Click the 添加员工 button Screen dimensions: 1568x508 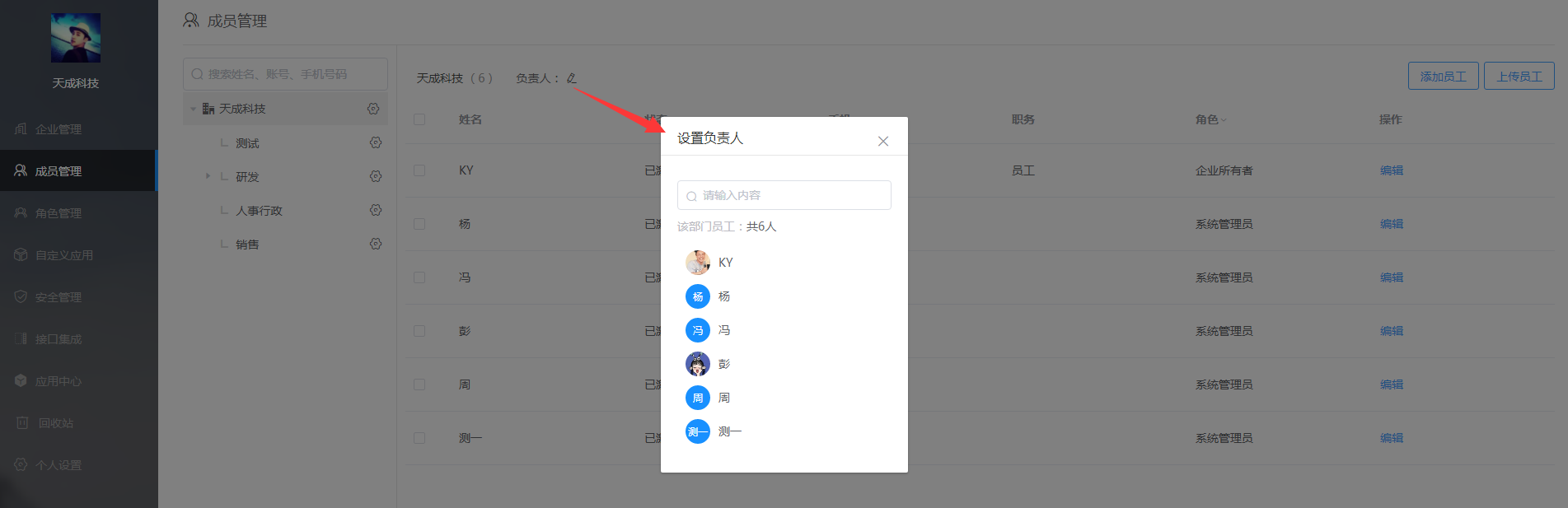tap(1444, 76)
